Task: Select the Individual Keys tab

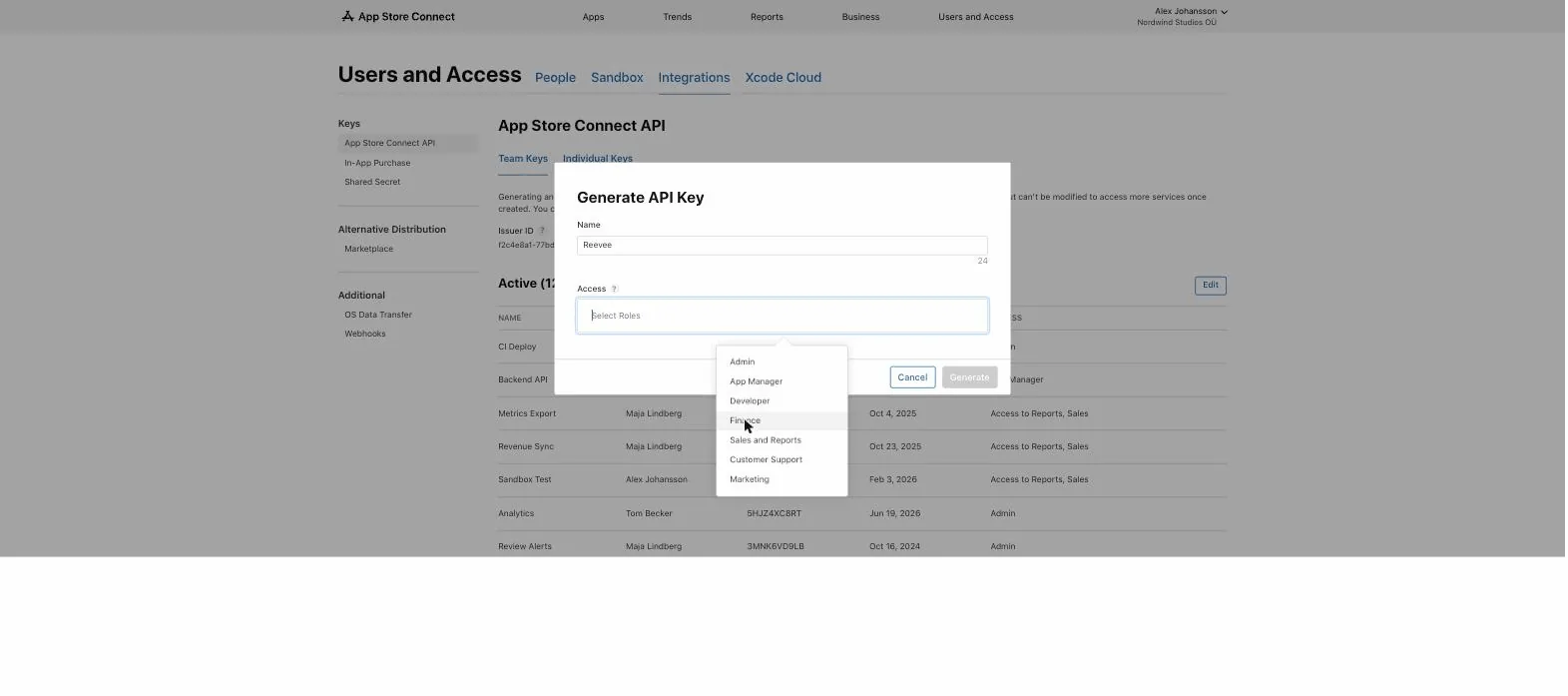Action: point(597,159)
